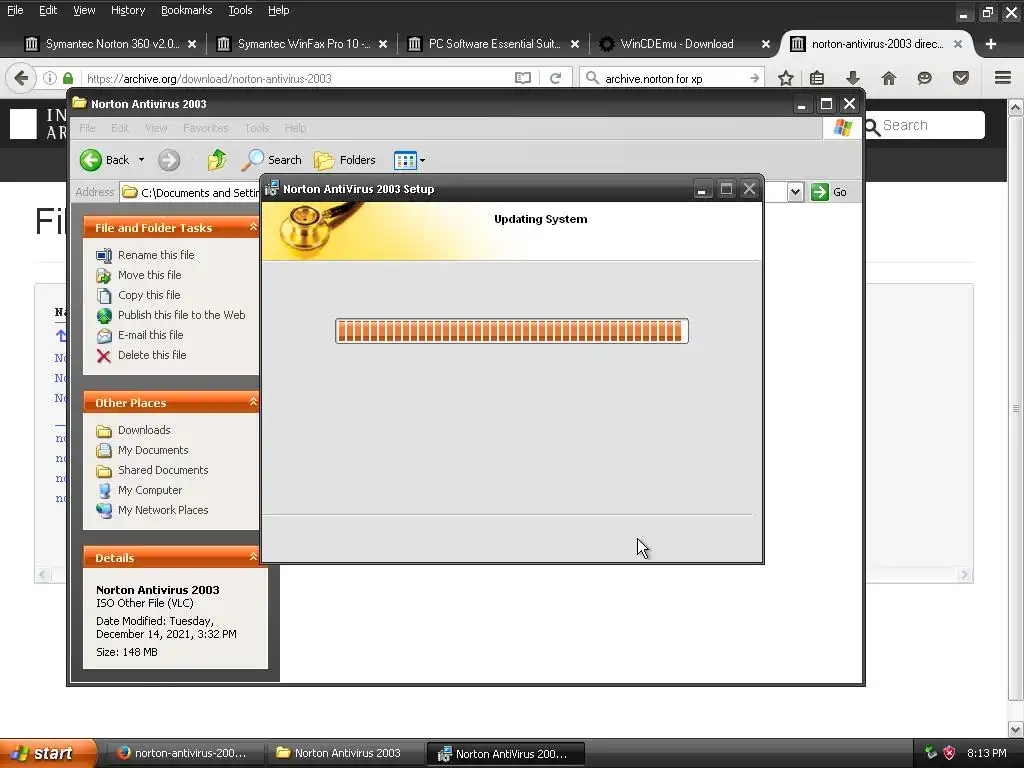Minimize the Norton AntiVirus 2003 Setup window
Image resolution: width=1024 pixels, height=768 pixels.
coord(701,189)
